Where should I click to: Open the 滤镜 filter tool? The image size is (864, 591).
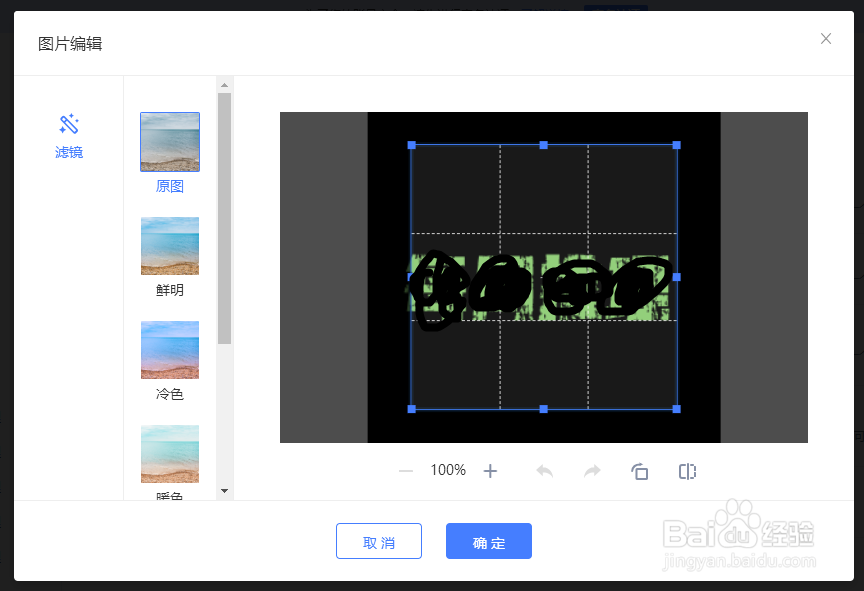click(x=69, y=137)
